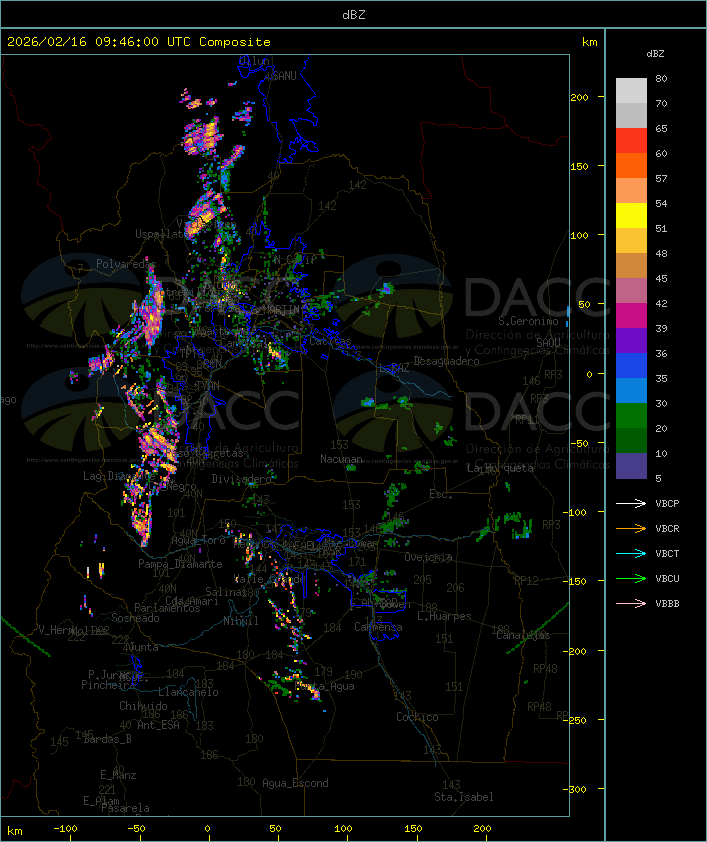Click the -100 tick on the horizontal axis
The height and width of the screenshot is (842, 707).
[x=65, y=829]
